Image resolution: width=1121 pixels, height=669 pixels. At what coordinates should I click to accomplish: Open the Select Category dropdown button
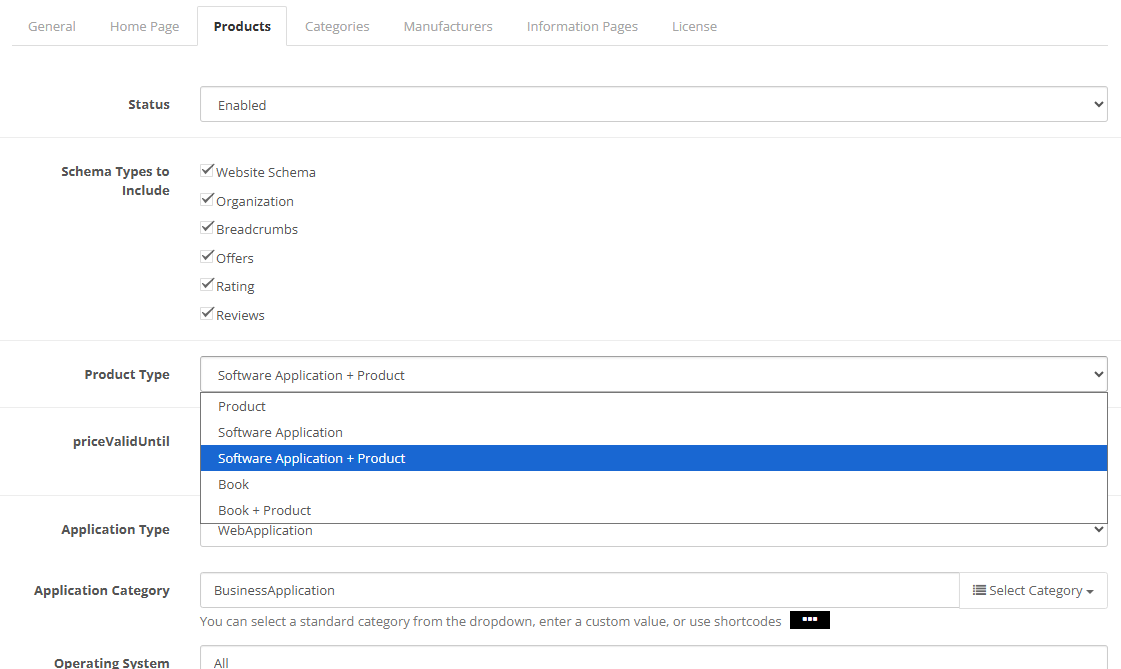1033,590
